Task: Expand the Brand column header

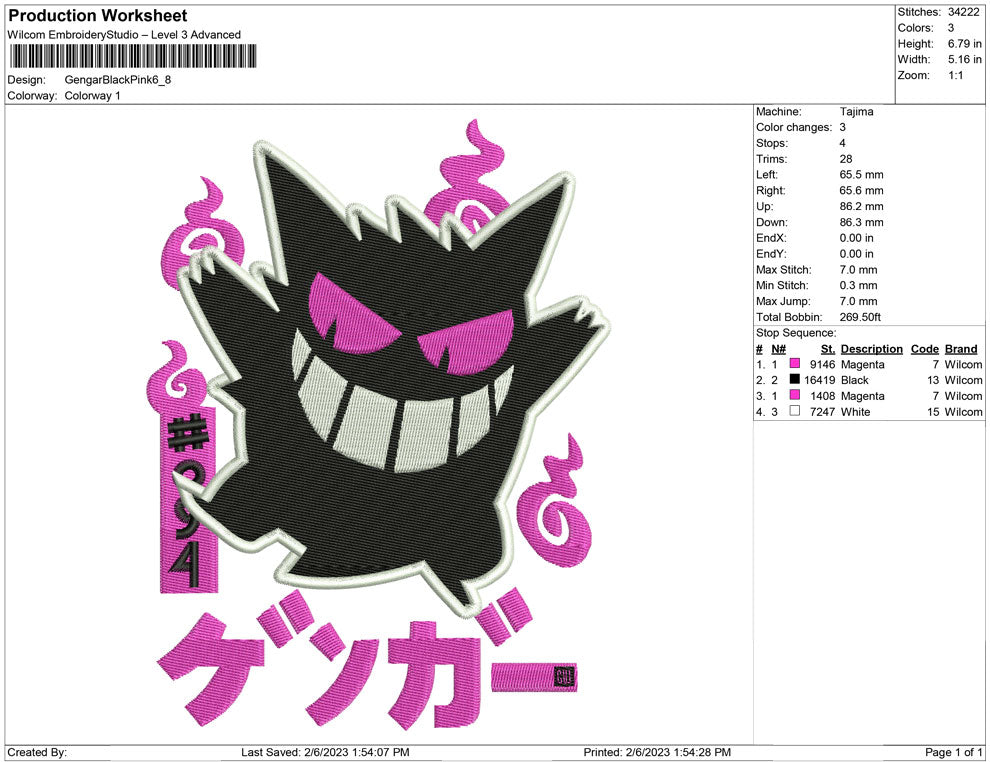Action: pyautogui.click(x=960, y=348)
